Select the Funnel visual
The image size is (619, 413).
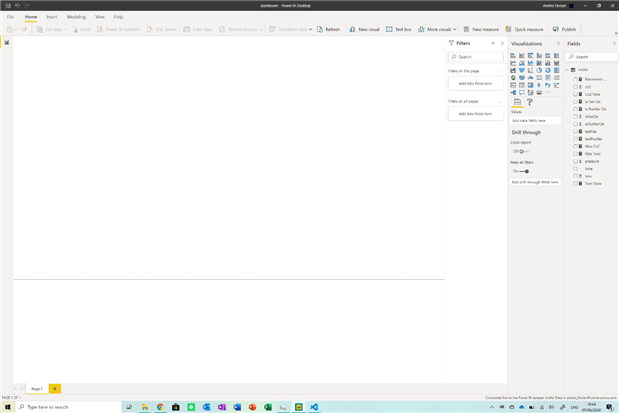click(x=521, y=70)
